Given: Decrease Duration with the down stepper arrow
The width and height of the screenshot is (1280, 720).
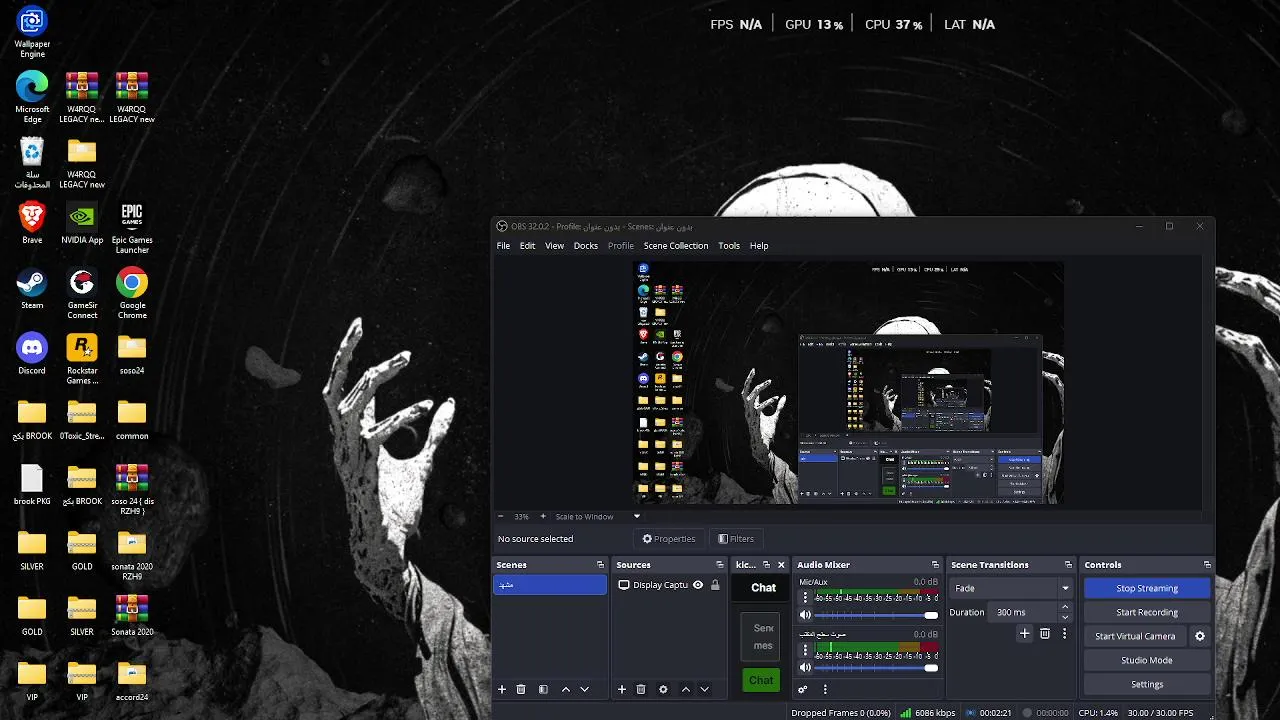Looking at the screenshot, I should [x=1064, y=617].
